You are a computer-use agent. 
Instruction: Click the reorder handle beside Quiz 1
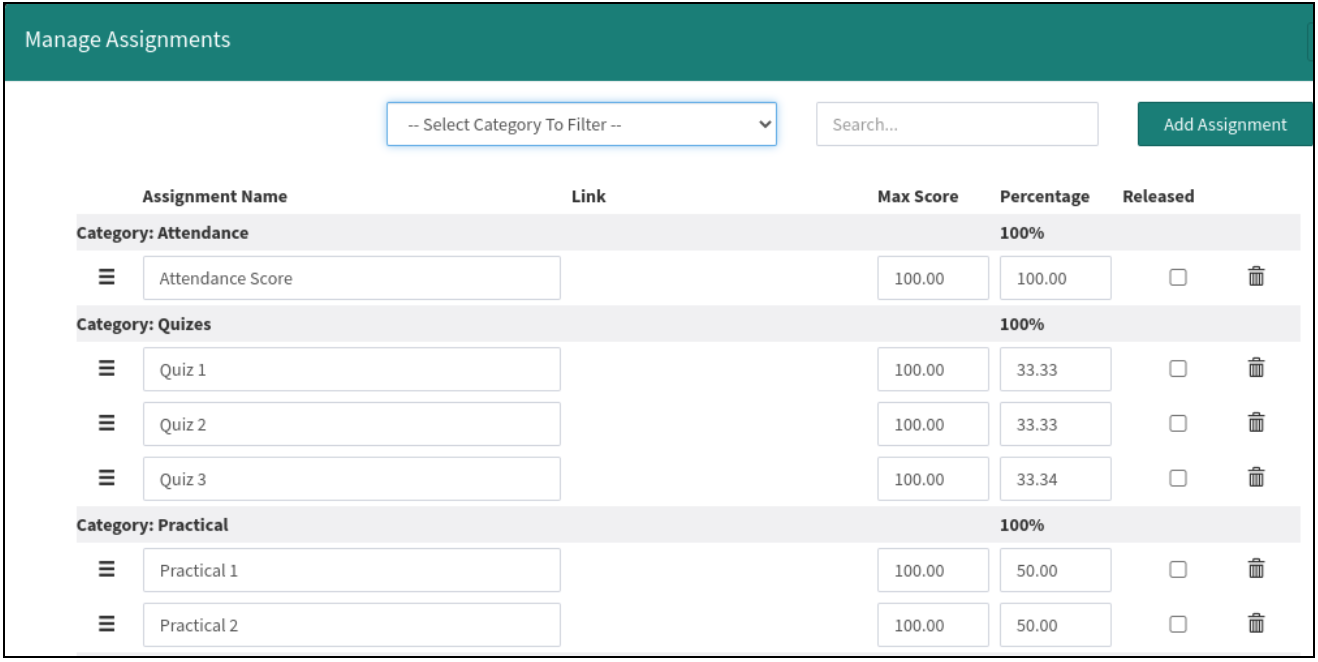click(106, 368)
